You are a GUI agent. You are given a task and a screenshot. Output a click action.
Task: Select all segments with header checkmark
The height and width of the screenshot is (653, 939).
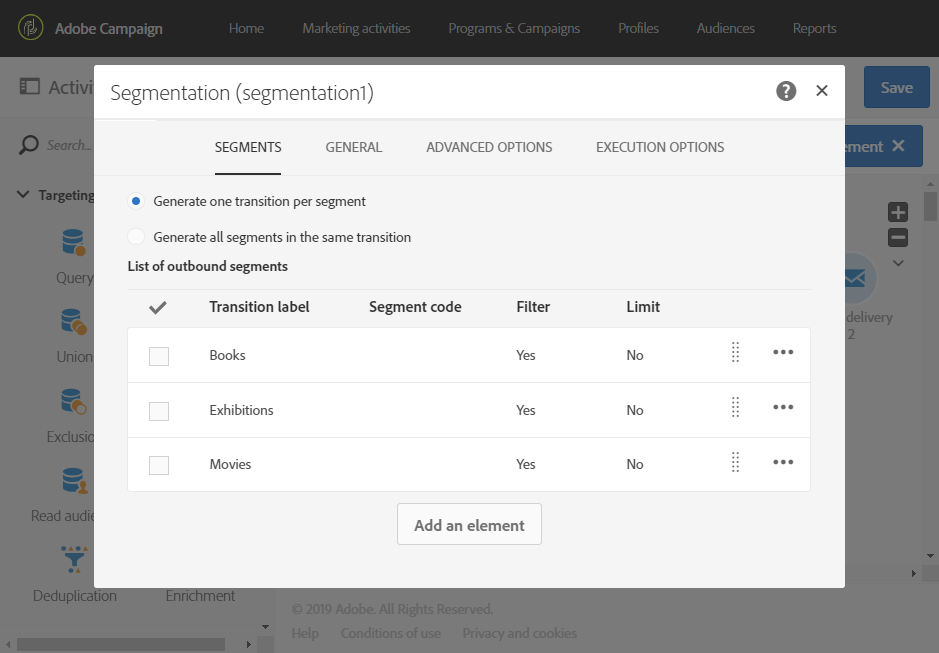click(x=158, y=308)
